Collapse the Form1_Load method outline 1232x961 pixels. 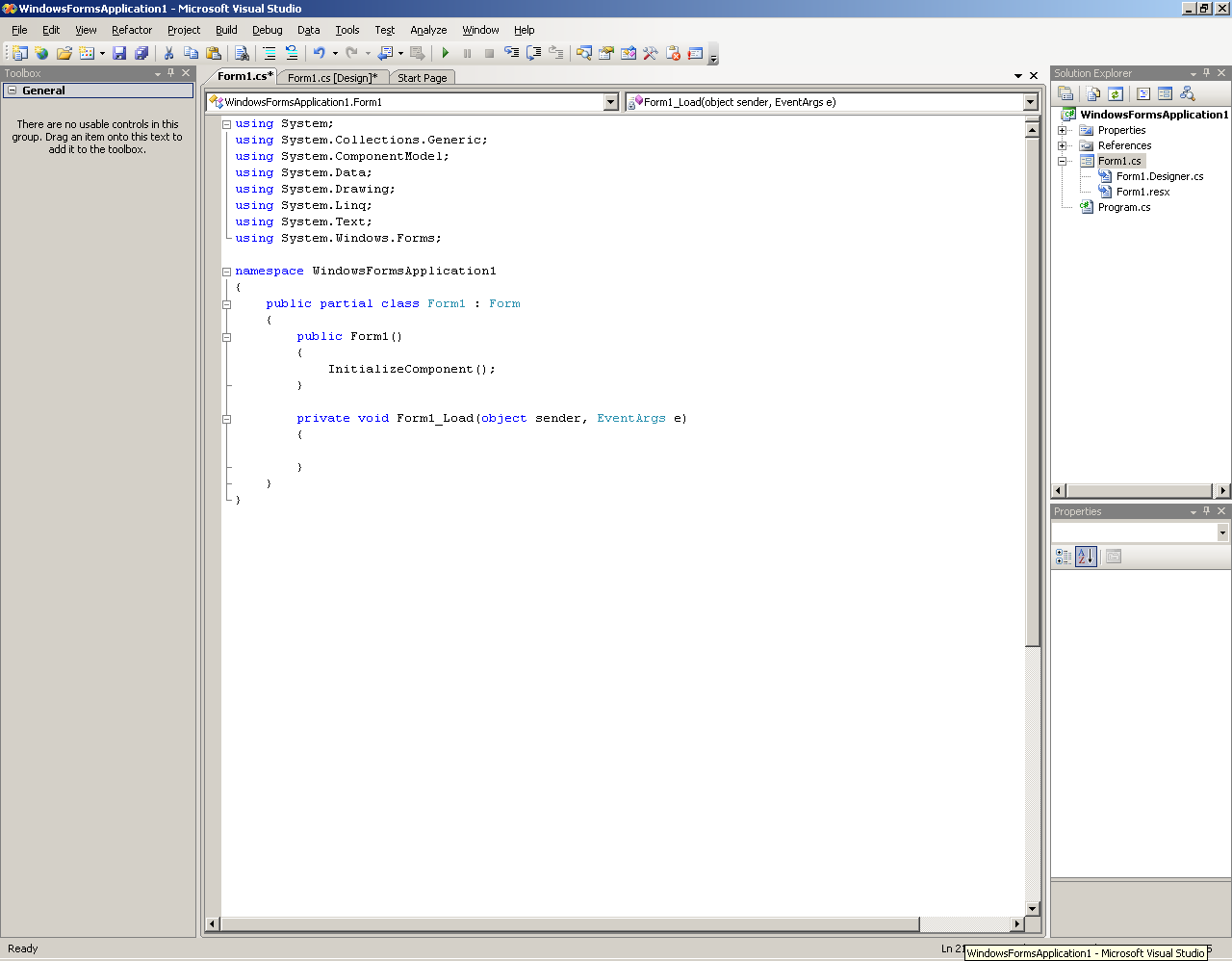227,419
